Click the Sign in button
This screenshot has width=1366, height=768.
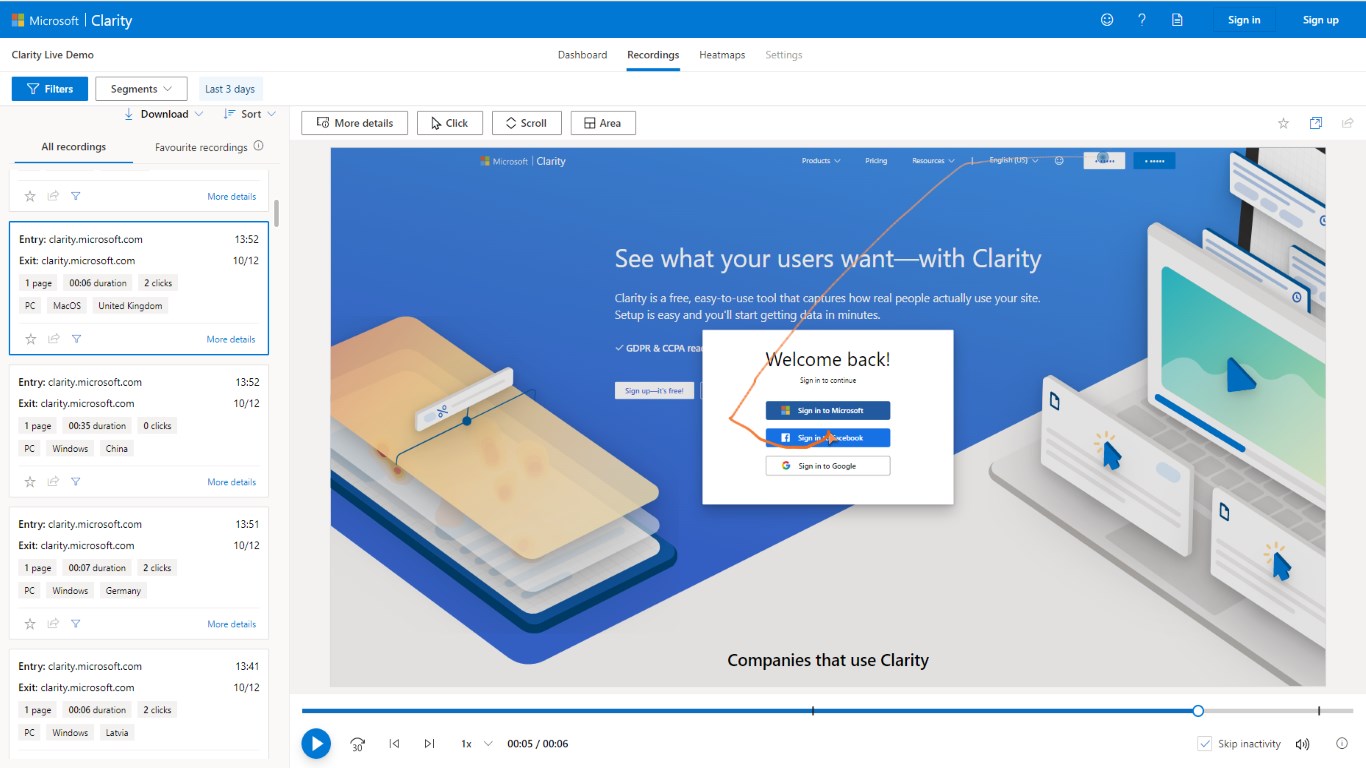pyautogui.click(x=1244, y=20)
